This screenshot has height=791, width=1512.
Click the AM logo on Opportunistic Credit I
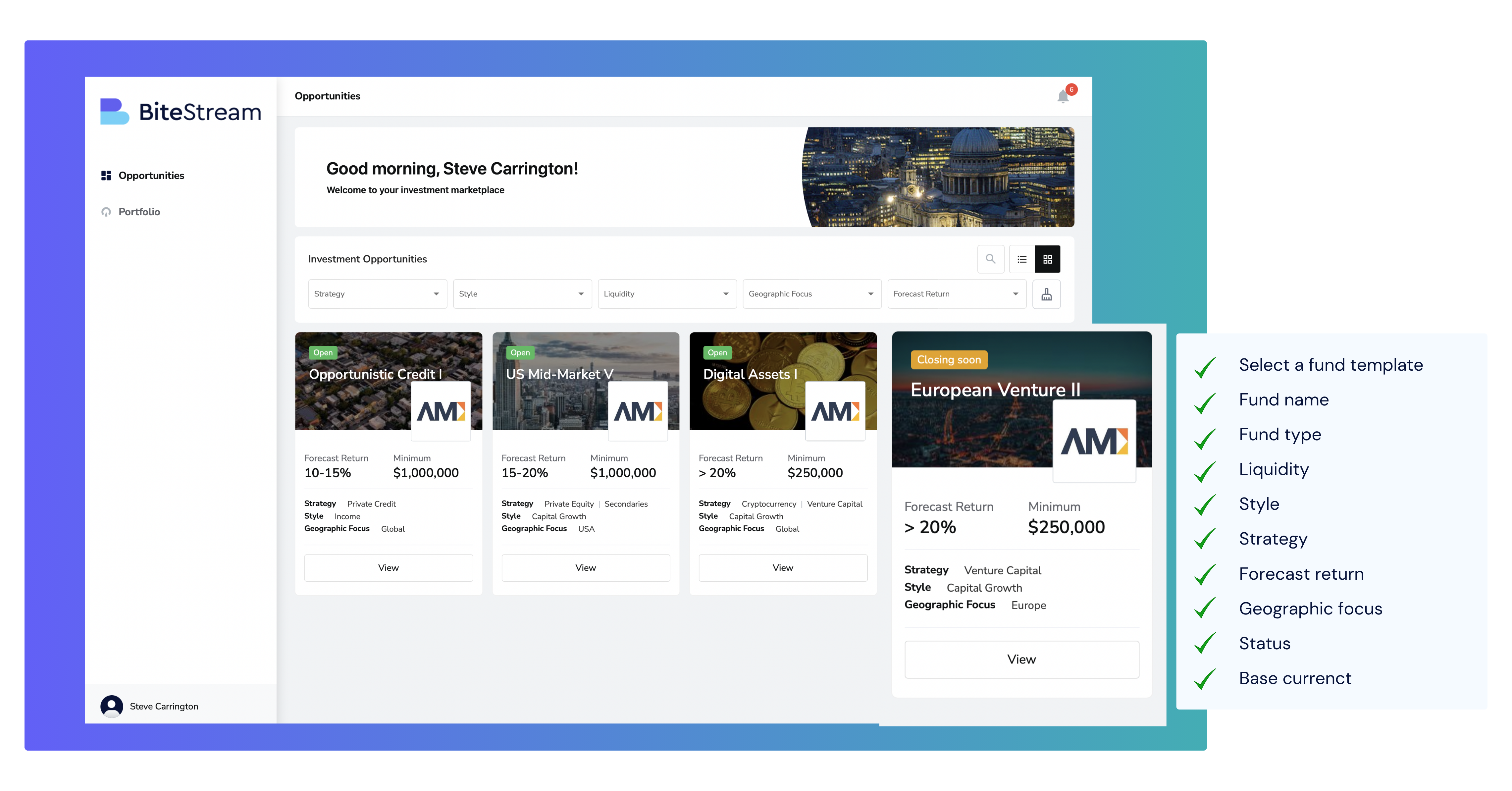441,411
